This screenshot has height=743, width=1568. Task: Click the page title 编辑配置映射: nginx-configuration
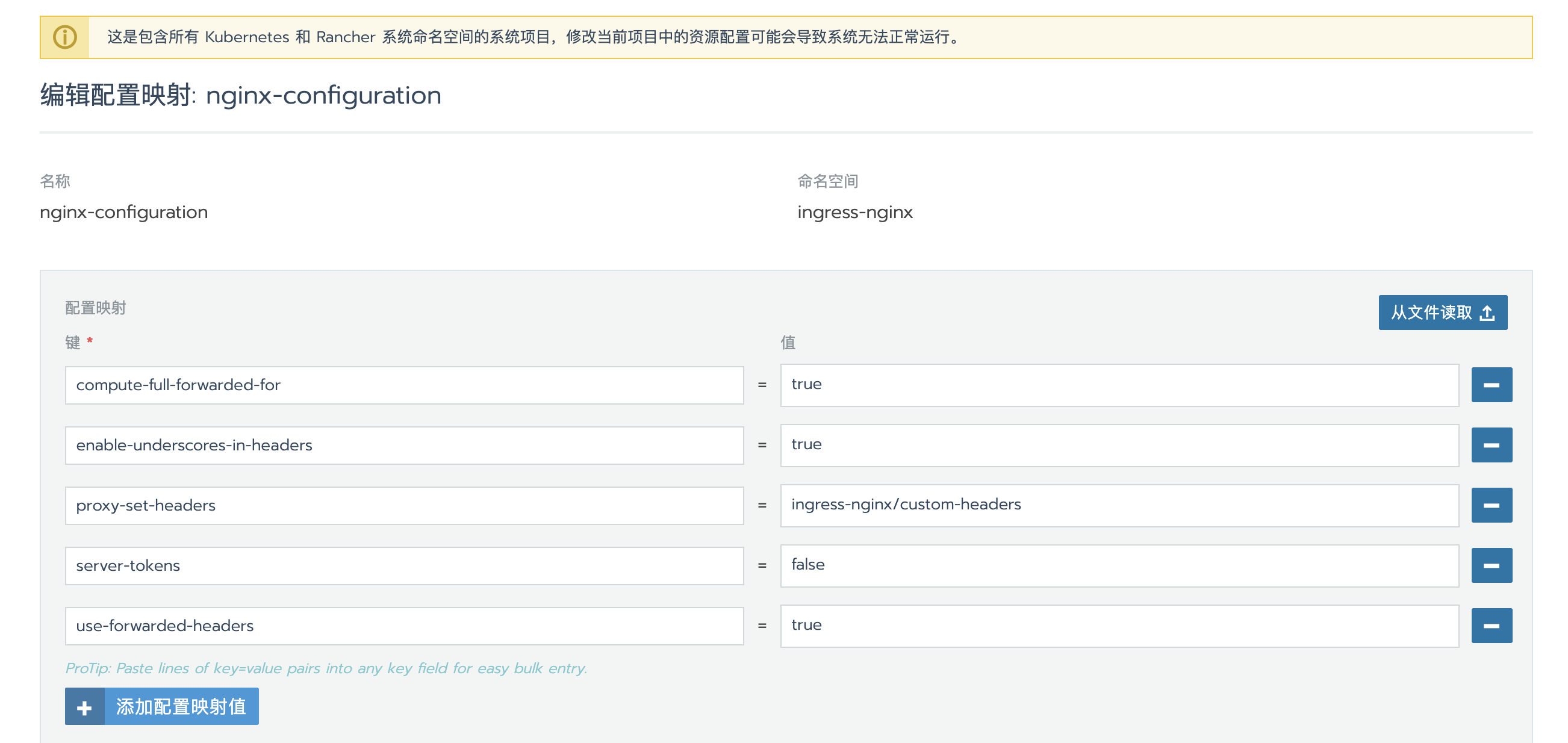pyautogui.click(x=240, y=96)
